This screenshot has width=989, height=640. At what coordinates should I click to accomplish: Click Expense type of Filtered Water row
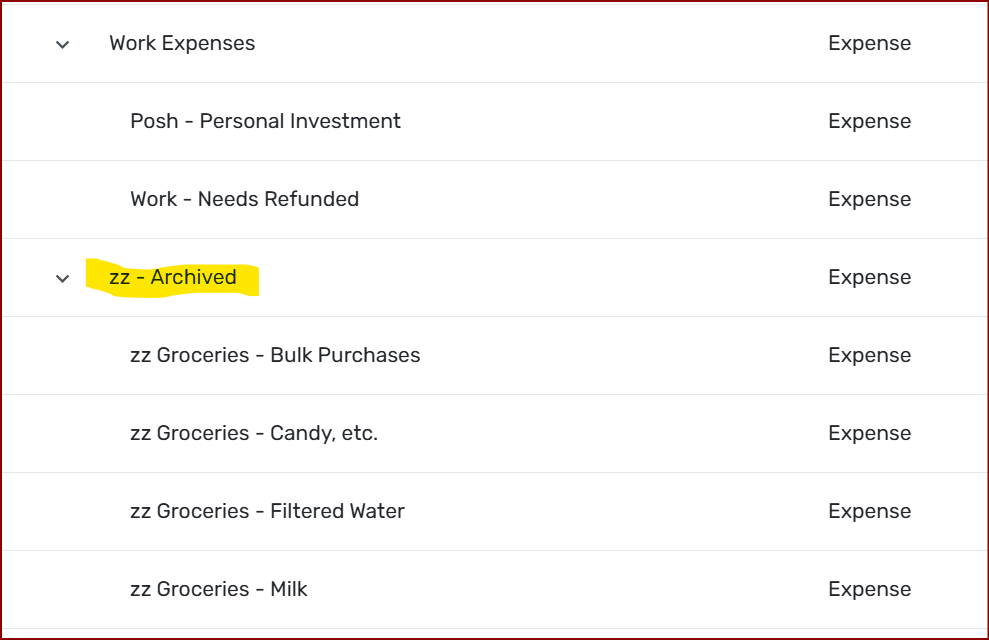click(x=869, y=511)
